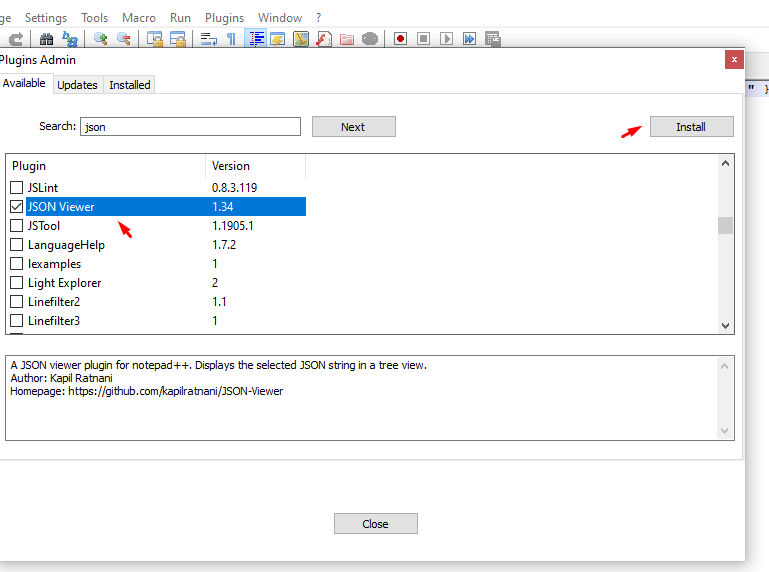Open the Plugins menu
This screenshot has width=769, height=572.
click(224, 18)
